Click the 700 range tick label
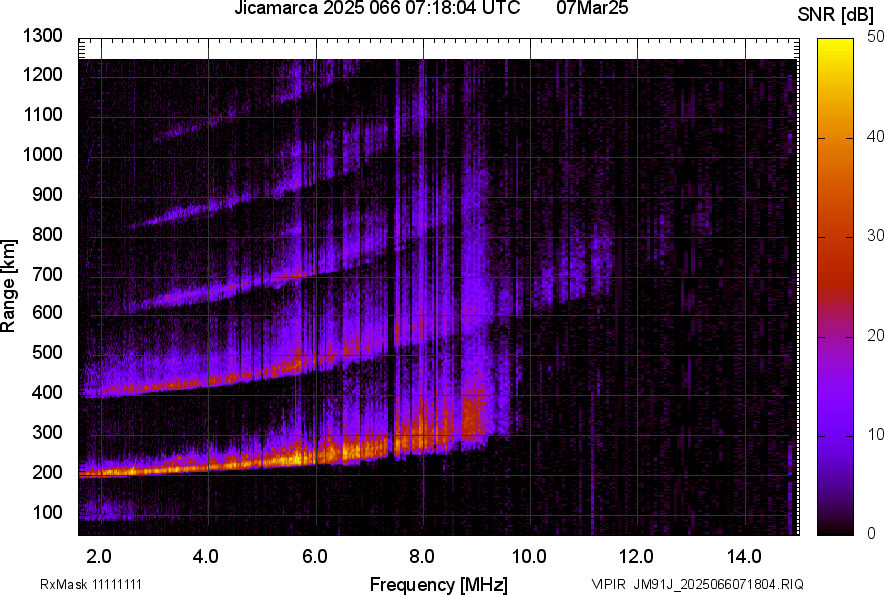 pyautogui.click(x=50, y=274)
